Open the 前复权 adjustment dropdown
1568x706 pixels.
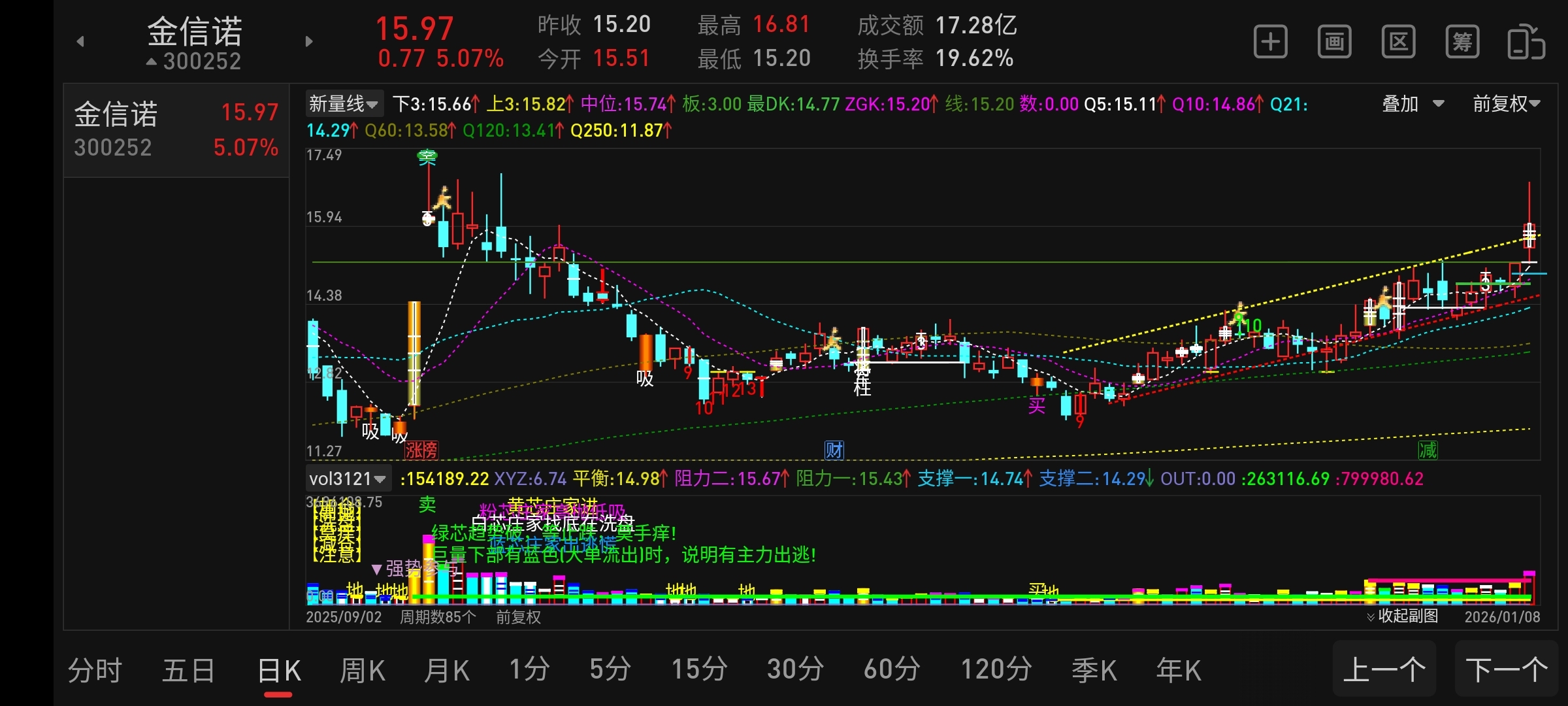point(1507,103)
